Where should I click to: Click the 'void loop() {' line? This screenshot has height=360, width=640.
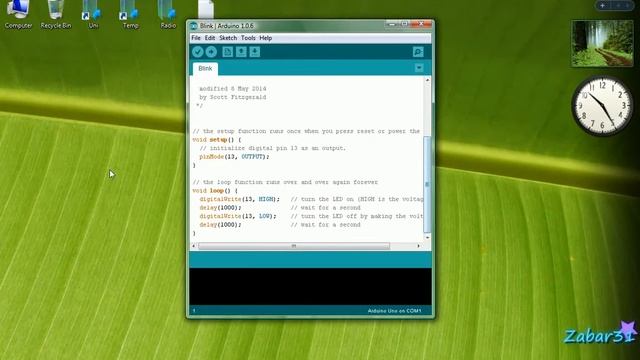click(215, 191)
